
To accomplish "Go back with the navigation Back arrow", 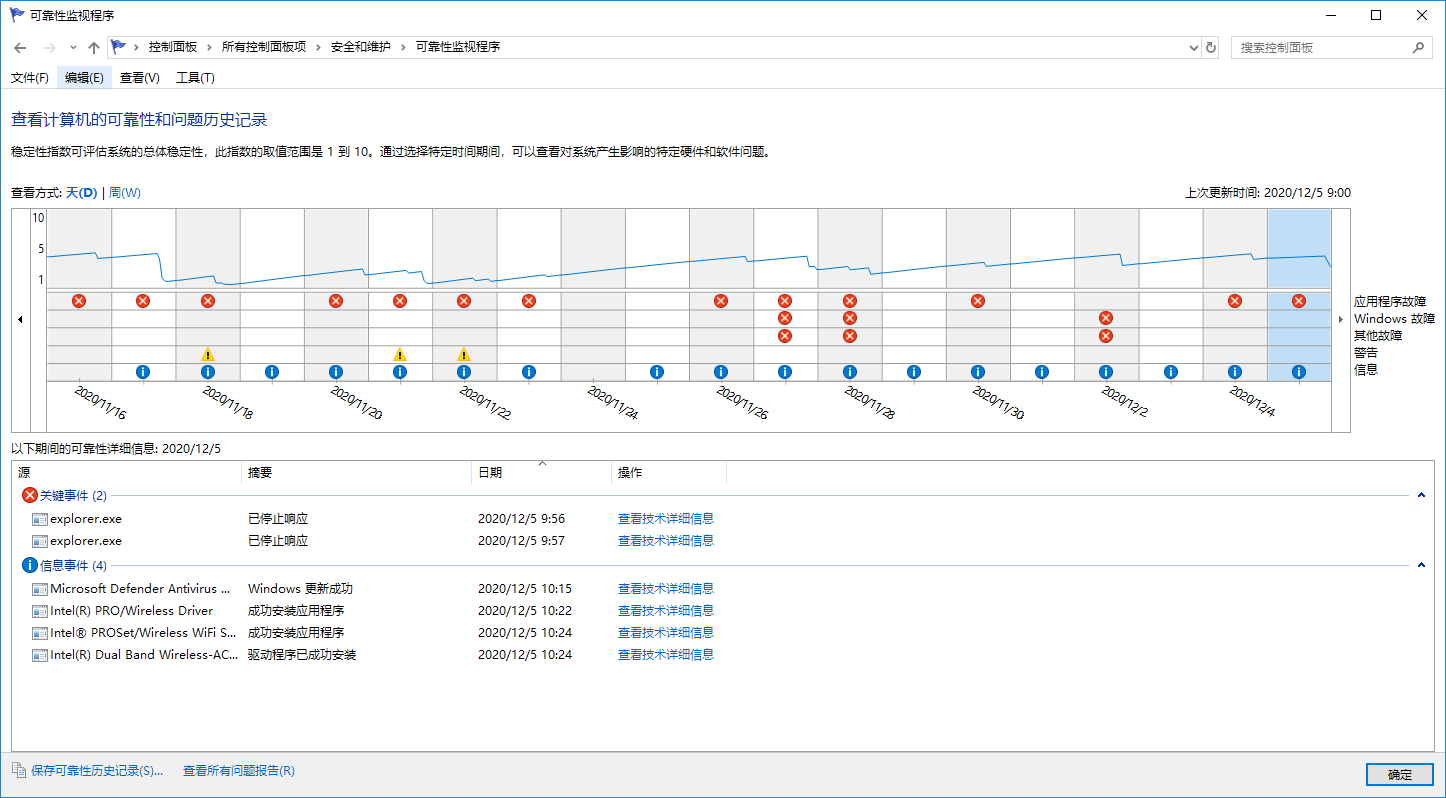I will pyautogui.click(x=21, y=47).
